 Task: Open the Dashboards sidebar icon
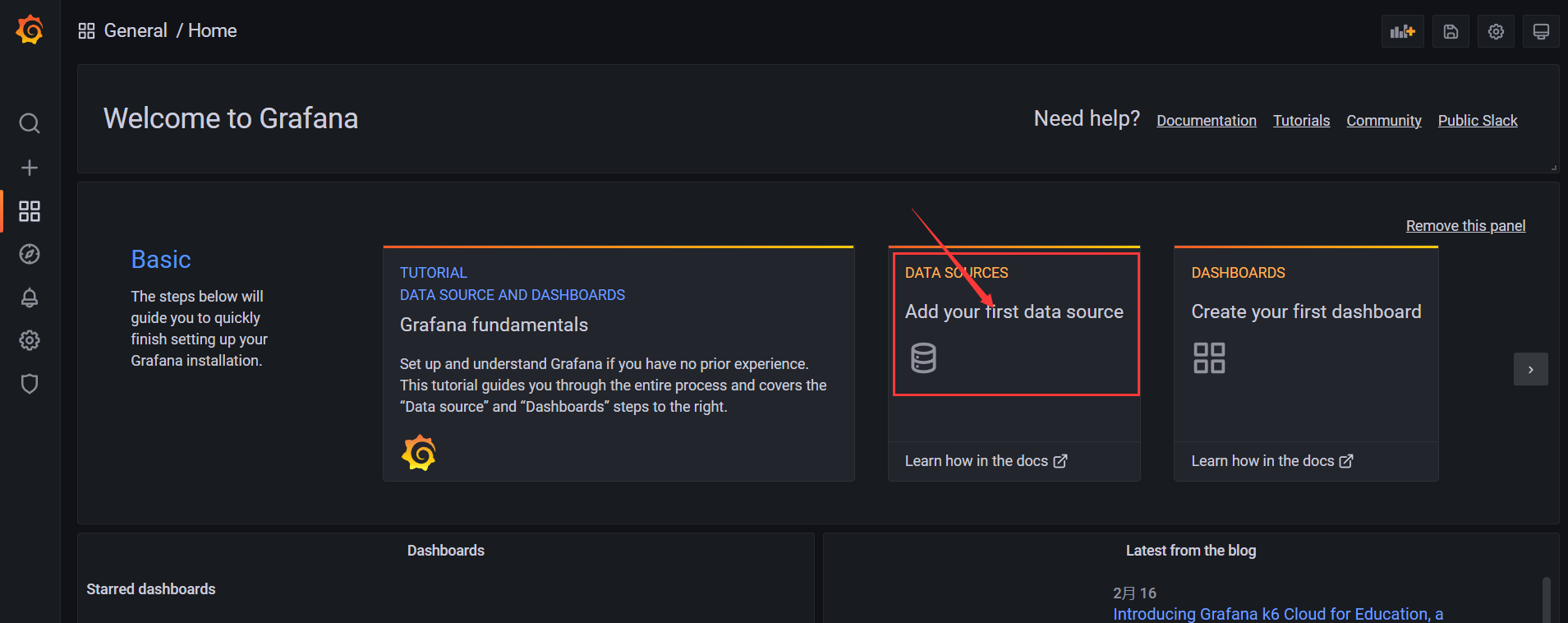[30, 211]
